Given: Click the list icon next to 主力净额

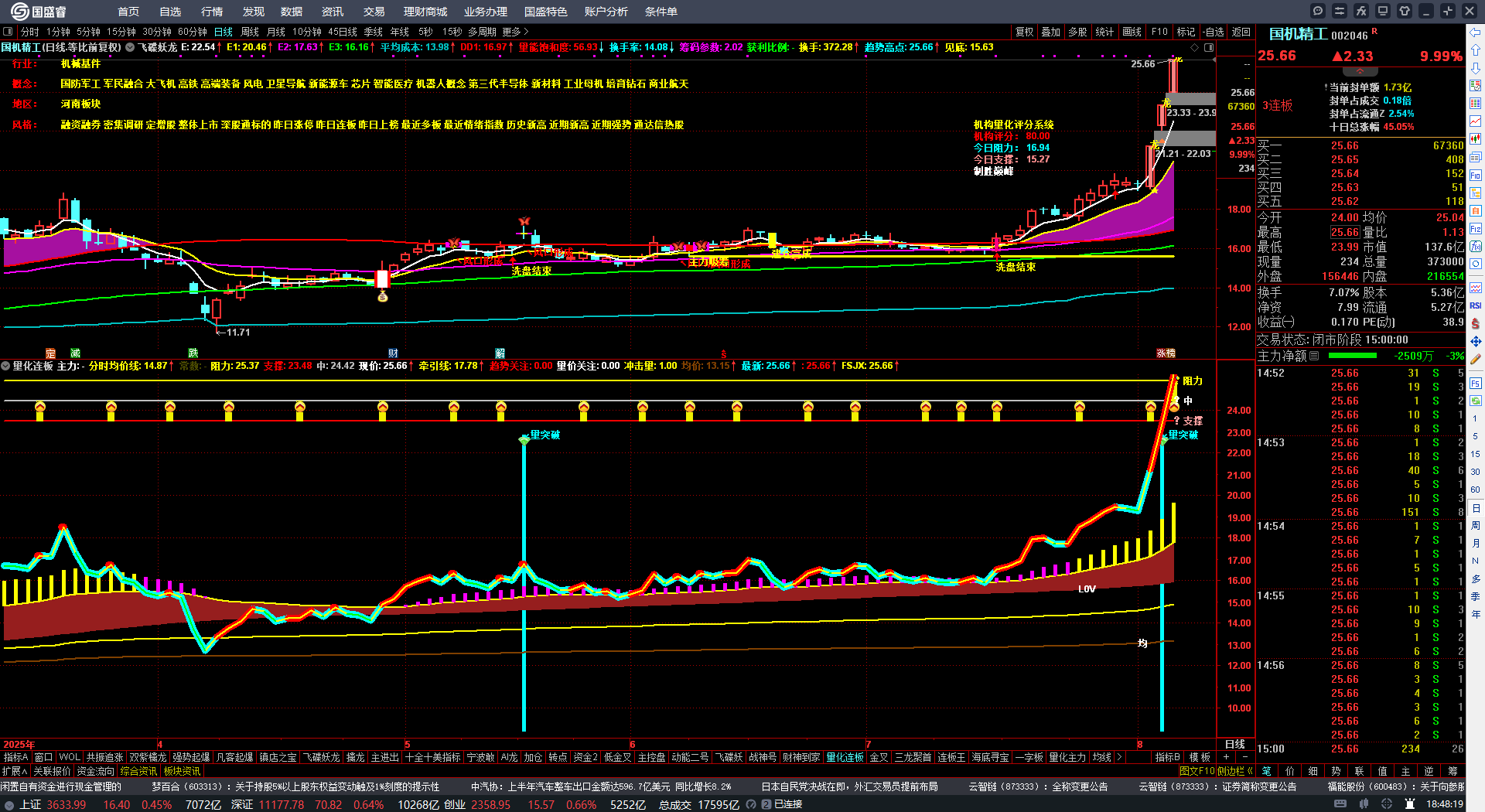Looking at the screenshot, I should tap(1314, 356).
